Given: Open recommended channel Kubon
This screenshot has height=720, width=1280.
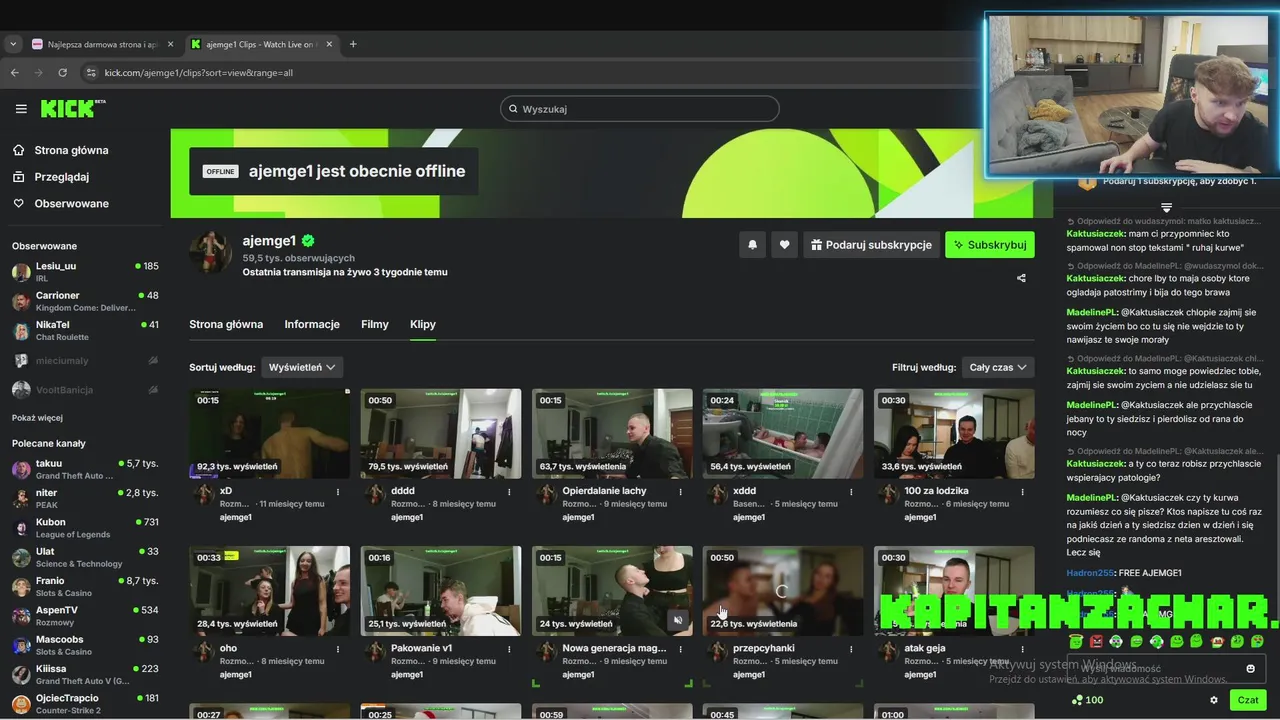Looking at the screenshot, I should click(85, 528).
